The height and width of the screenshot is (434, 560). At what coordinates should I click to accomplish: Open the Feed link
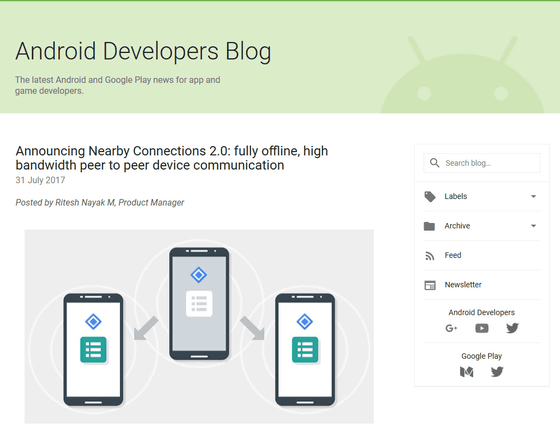(482, 255)
